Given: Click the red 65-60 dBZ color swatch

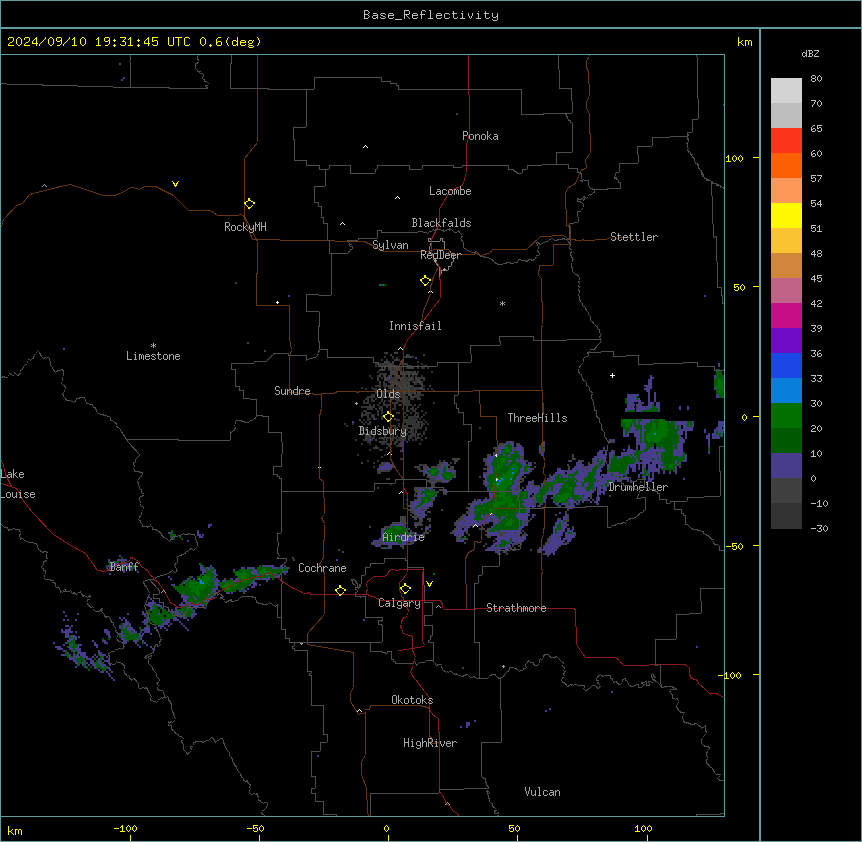Looking at the screenshot, I should click(786, 141).
